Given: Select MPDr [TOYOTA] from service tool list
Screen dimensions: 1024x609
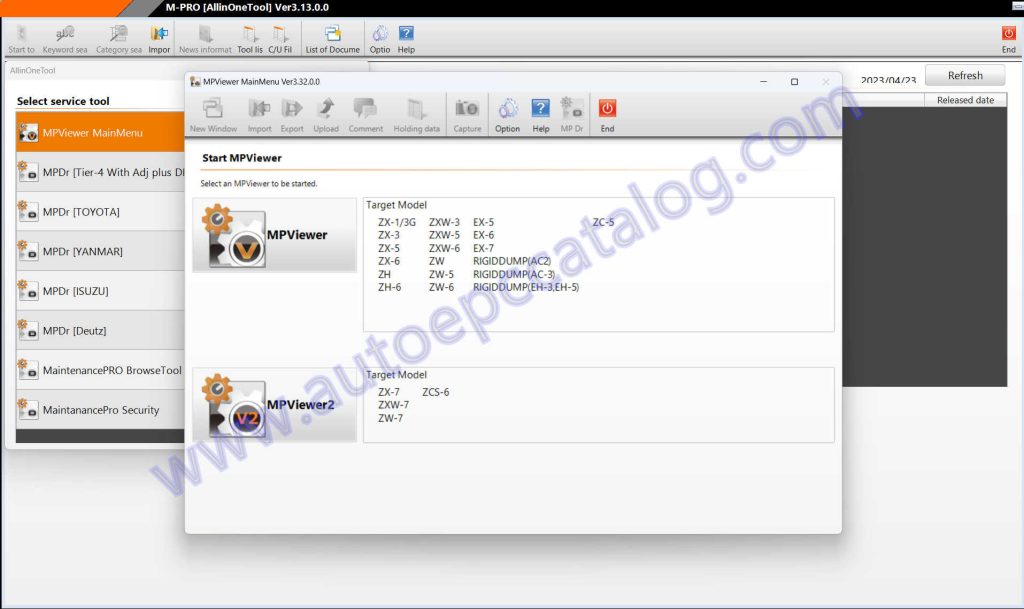Looking at the screenshot, I should (x=100, y=213).
